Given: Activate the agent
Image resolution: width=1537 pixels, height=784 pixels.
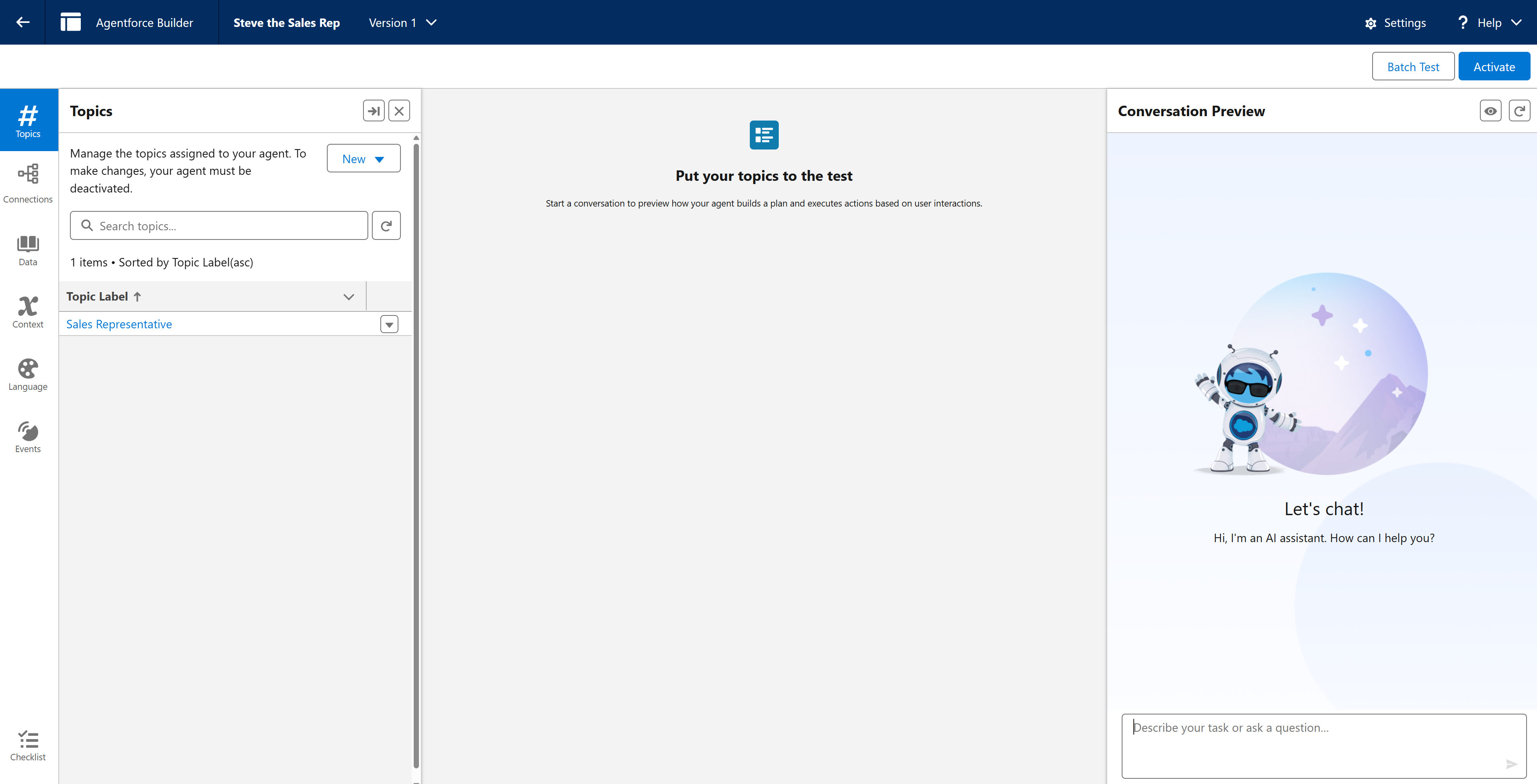Looking at the screenshot, I should tap(1494, 67).
